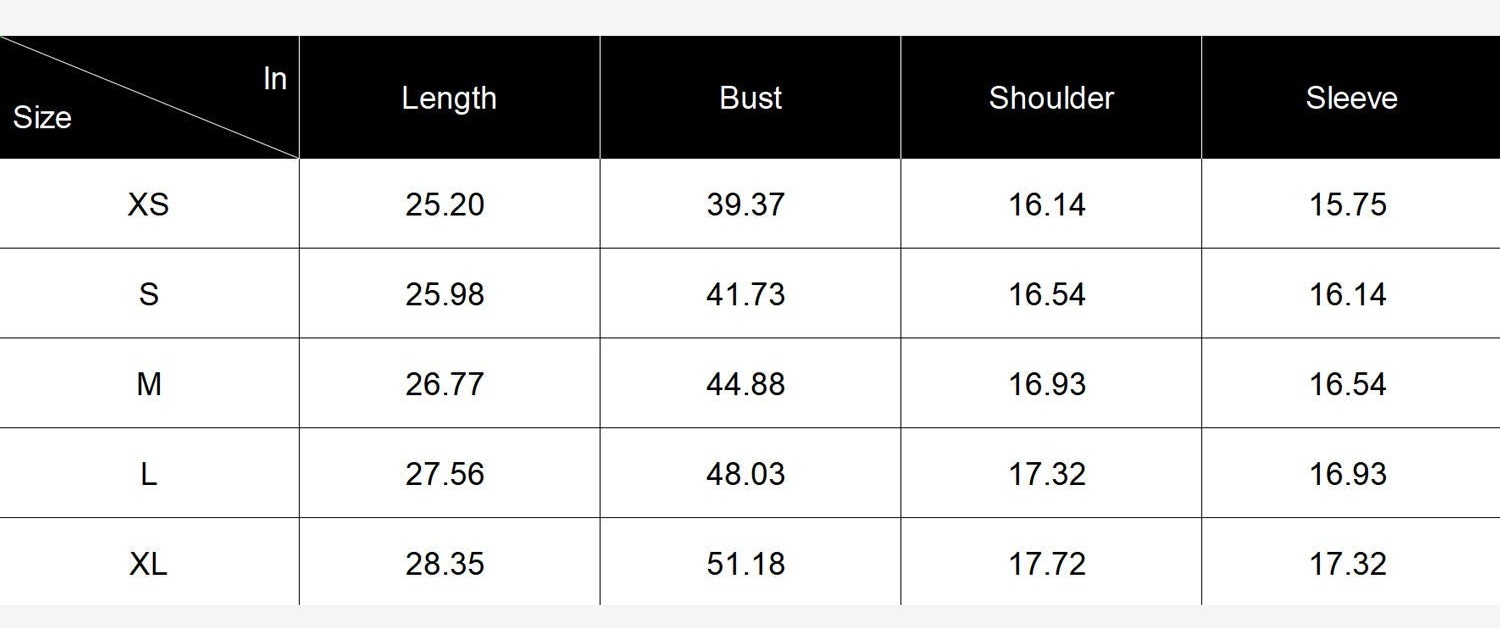Click the XS length value 25.20
1500x628 pixels.
coord(445,204)
